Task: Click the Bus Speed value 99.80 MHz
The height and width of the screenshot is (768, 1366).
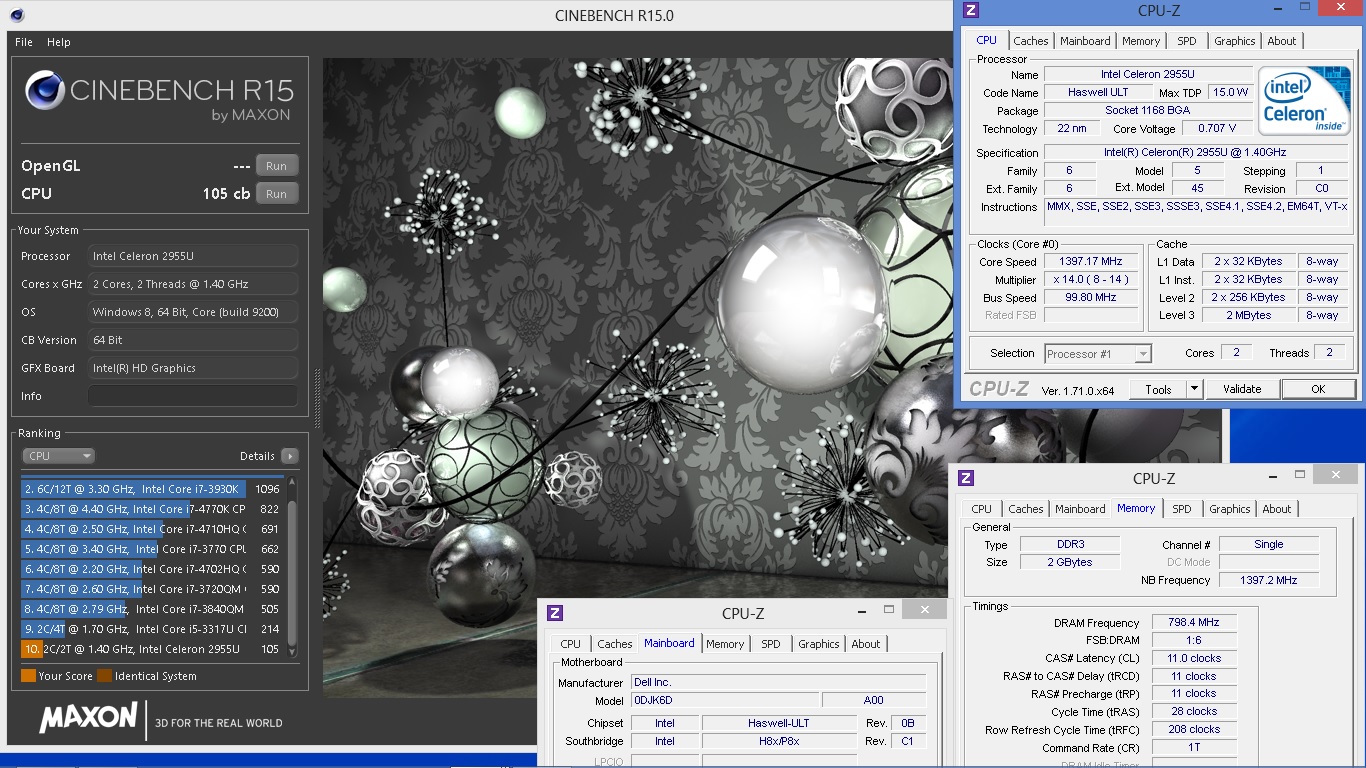Action: coord(1093,298)
